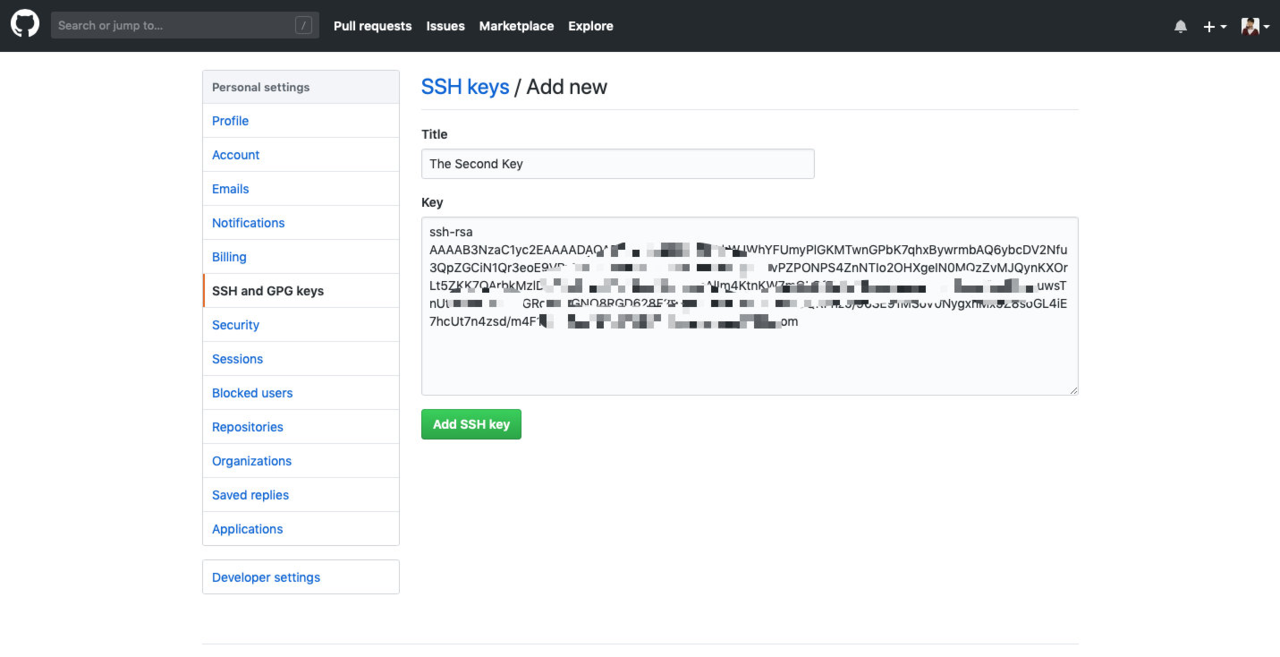Open Blocked users settings
Viewport: 1280px width, 657px height.
(301, 393)
